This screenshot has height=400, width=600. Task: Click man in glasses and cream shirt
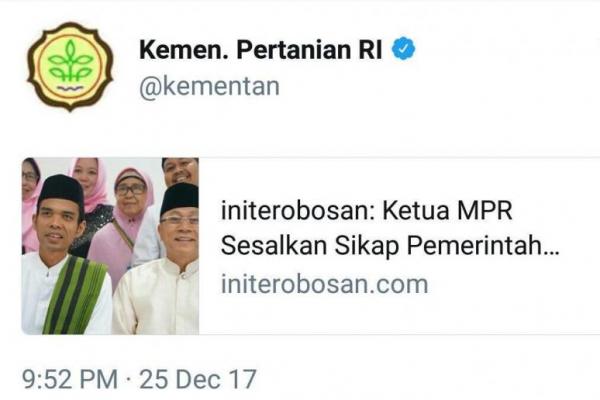point(159,260)
